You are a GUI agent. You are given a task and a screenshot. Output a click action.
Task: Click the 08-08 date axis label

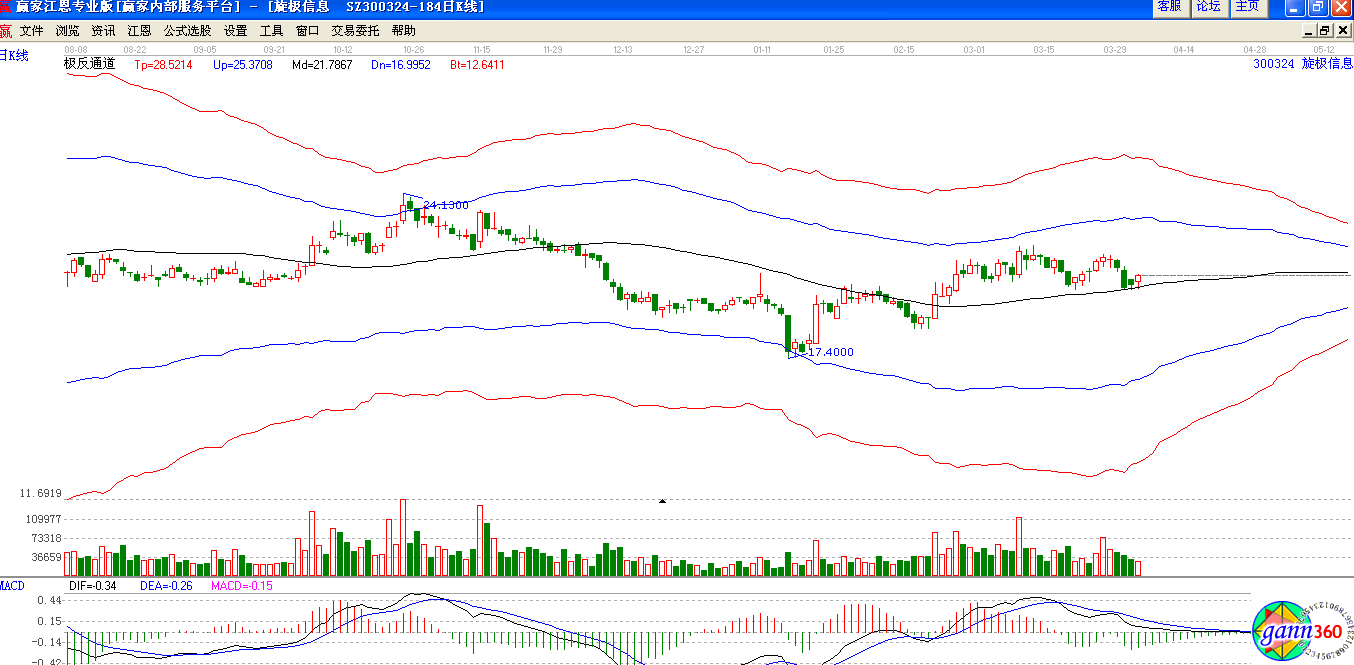click(76, 48)
